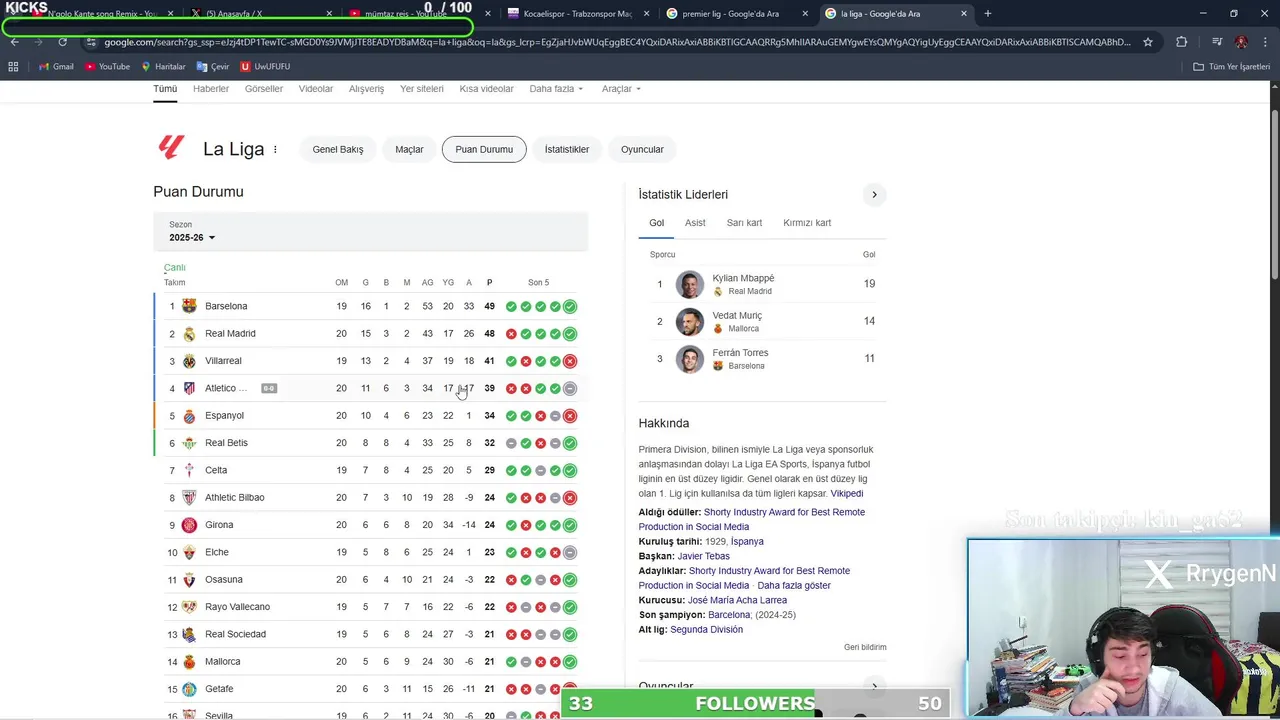
Task: Expand the Daha fazla search menu
Action: coord(556,89)
